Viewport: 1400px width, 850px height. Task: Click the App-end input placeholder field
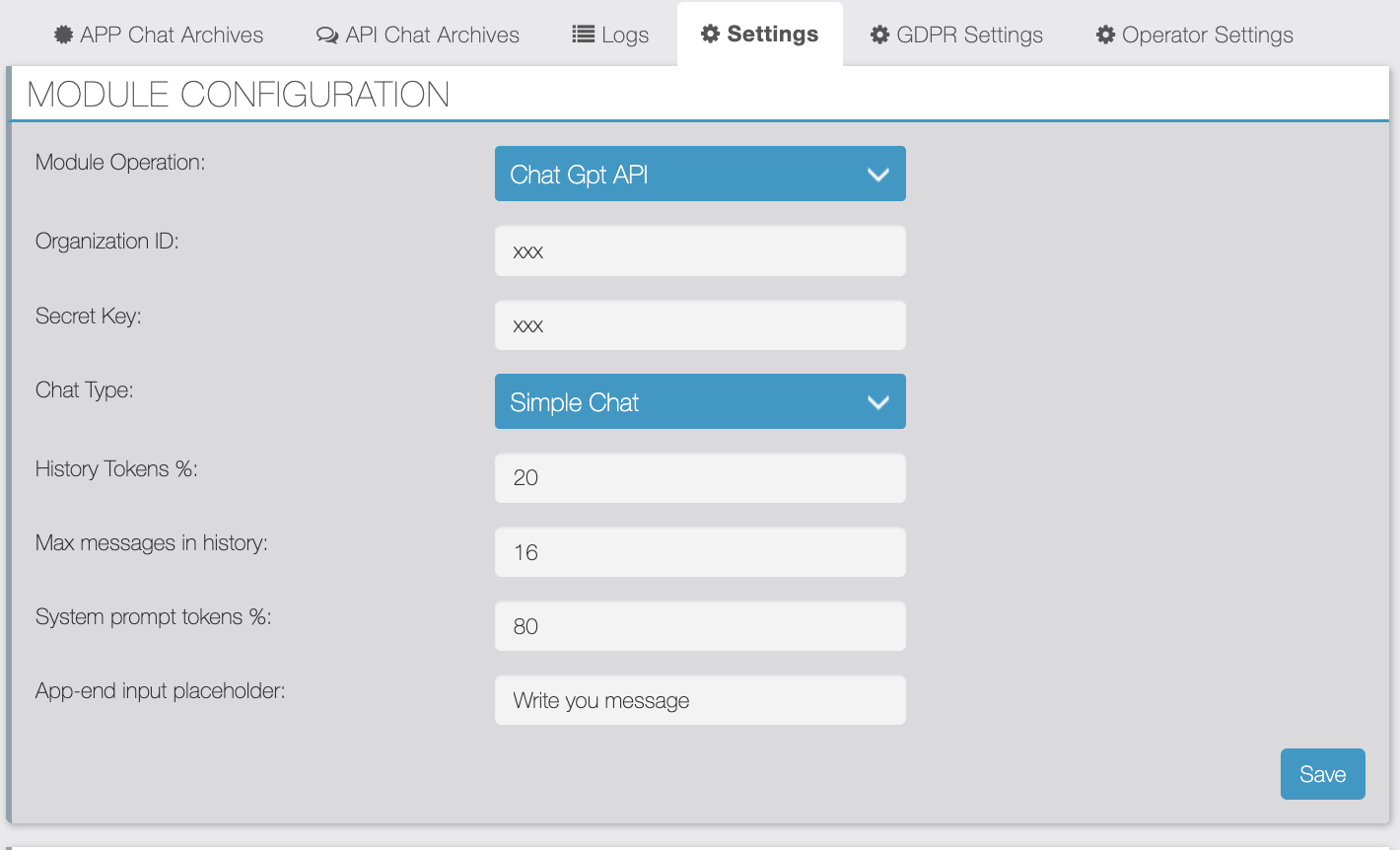tap(700, 700)
